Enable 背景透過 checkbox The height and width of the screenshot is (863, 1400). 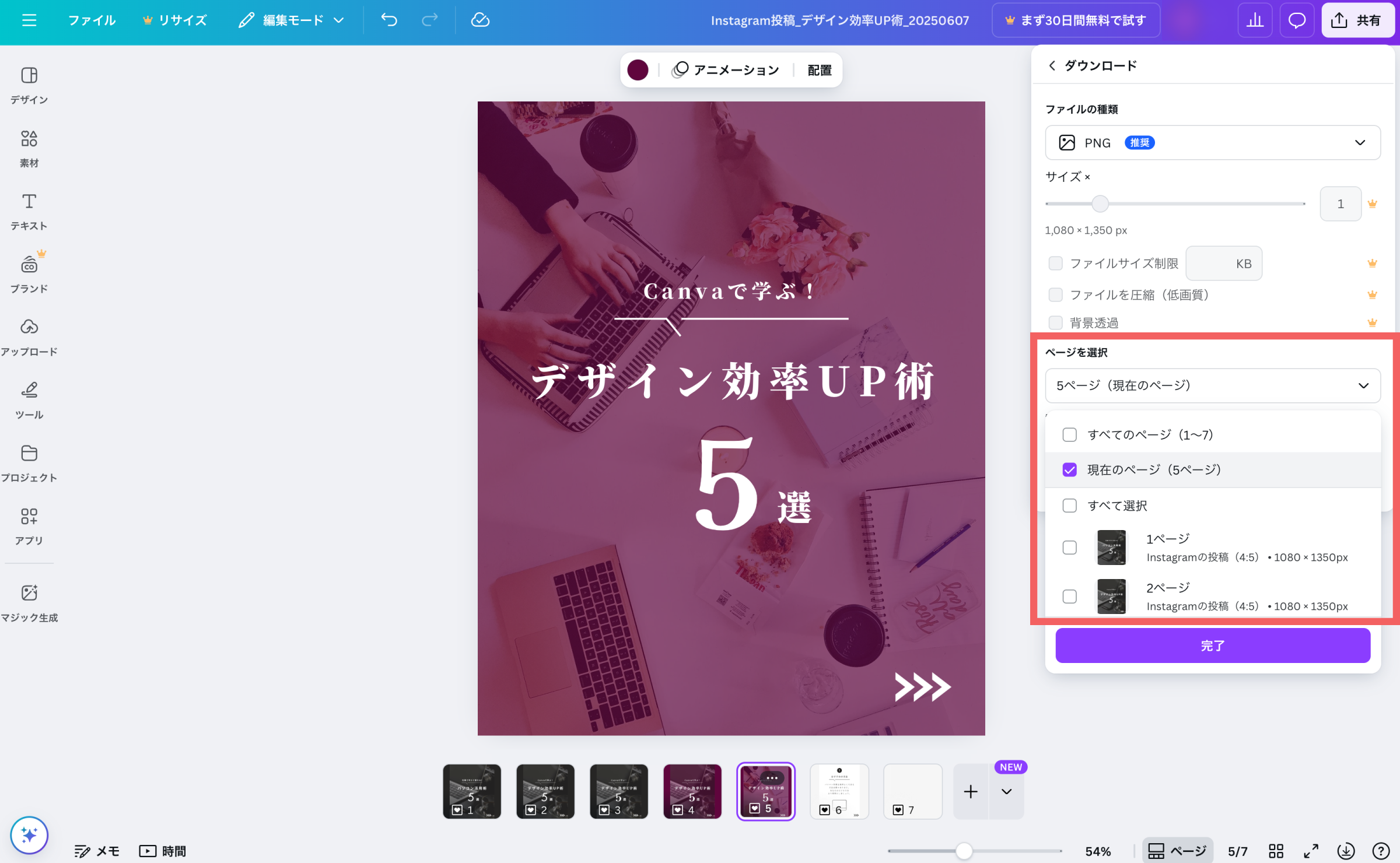click(x=1055, y=322)
